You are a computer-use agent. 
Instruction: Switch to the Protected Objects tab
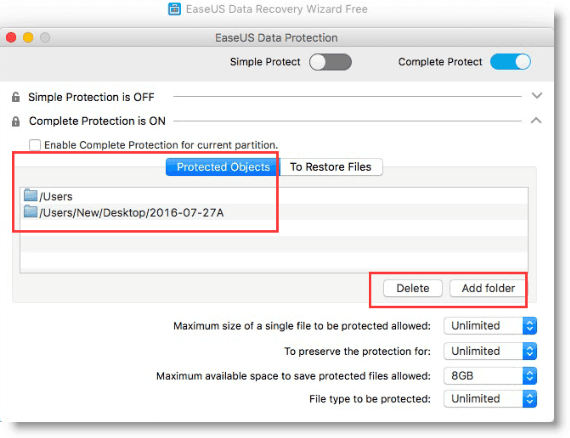pos(223,167)
